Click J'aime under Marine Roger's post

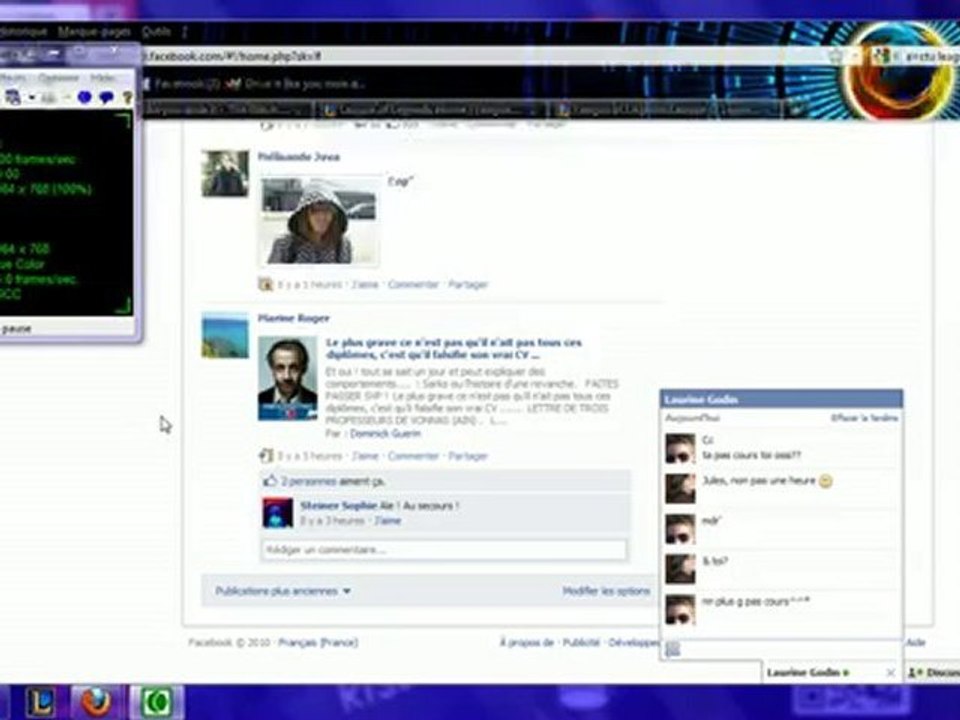click(365, 456)
